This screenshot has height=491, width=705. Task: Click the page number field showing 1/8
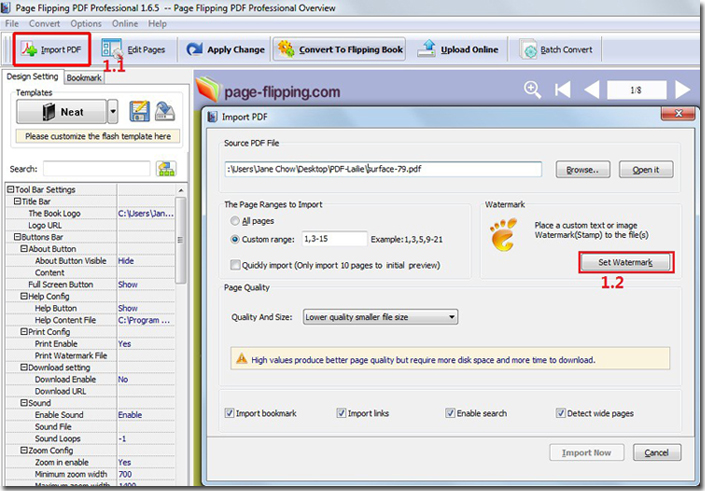(636, 90)
